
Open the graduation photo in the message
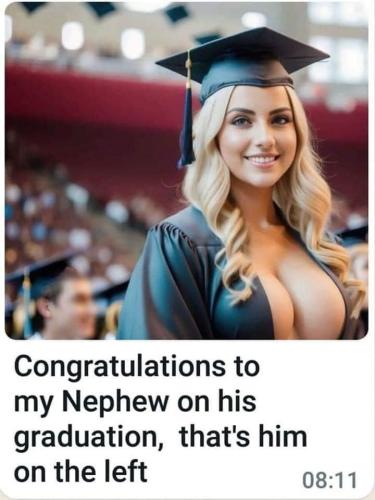(x=187, y=171)
